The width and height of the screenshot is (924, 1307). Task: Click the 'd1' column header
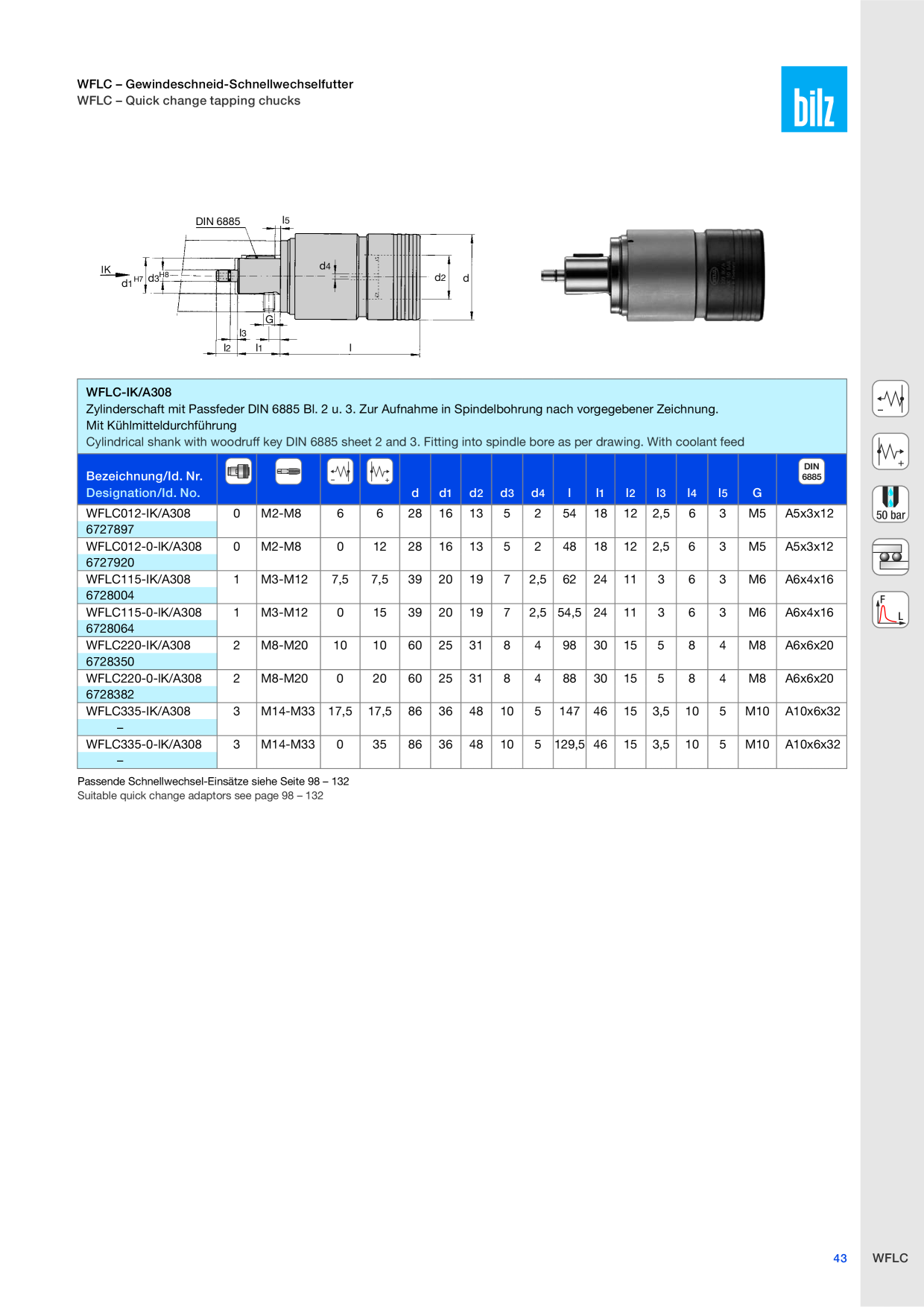(446, 493)
